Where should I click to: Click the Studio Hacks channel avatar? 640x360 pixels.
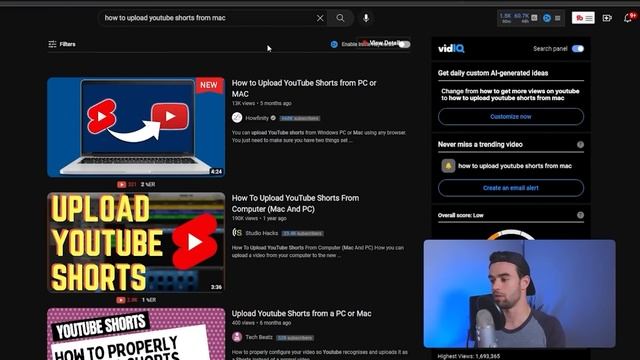[237, 233]
